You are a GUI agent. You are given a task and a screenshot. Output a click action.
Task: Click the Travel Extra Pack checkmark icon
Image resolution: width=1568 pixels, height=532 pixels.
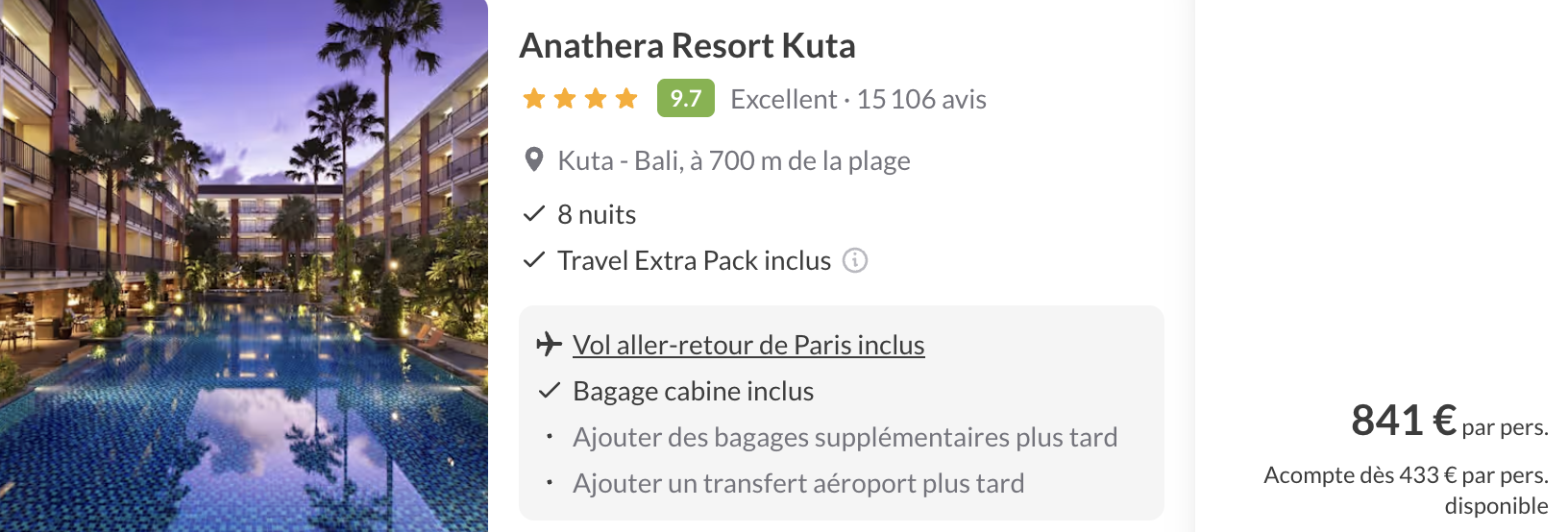534,260
